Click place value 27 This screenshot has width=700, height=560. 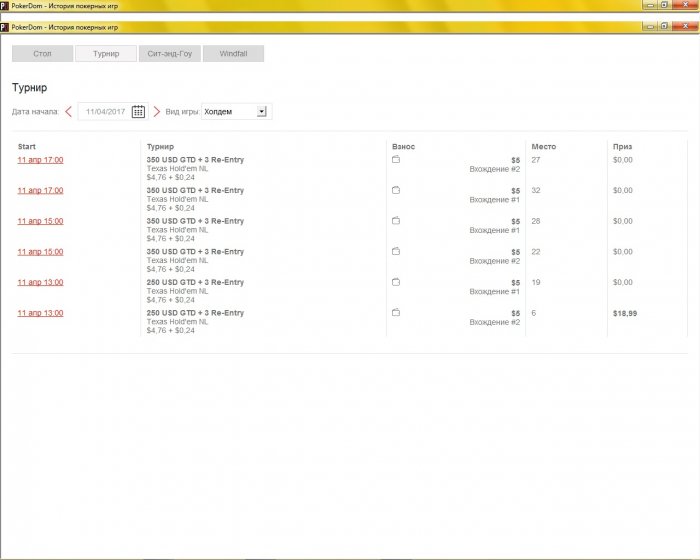pos(536,160)
